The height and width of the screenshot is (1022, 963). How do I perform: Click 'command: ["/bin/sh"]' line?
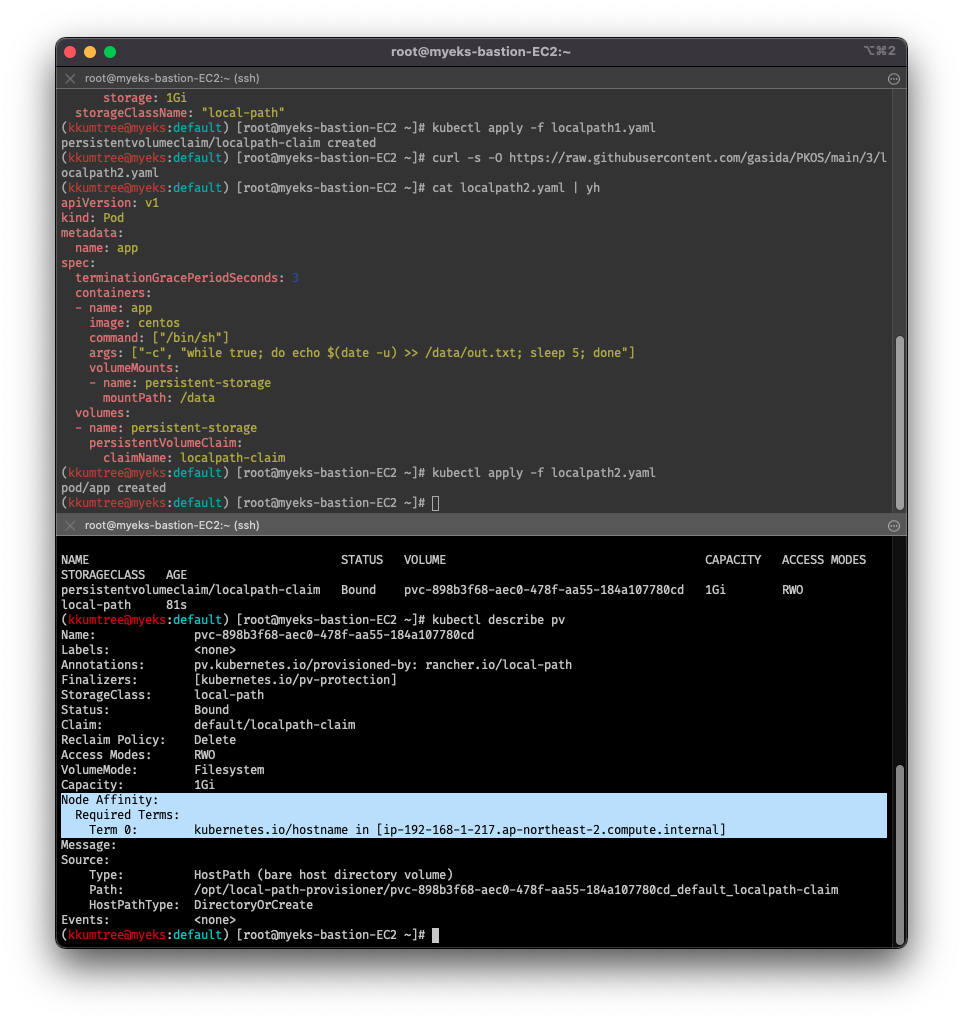(x=159, y=338)
